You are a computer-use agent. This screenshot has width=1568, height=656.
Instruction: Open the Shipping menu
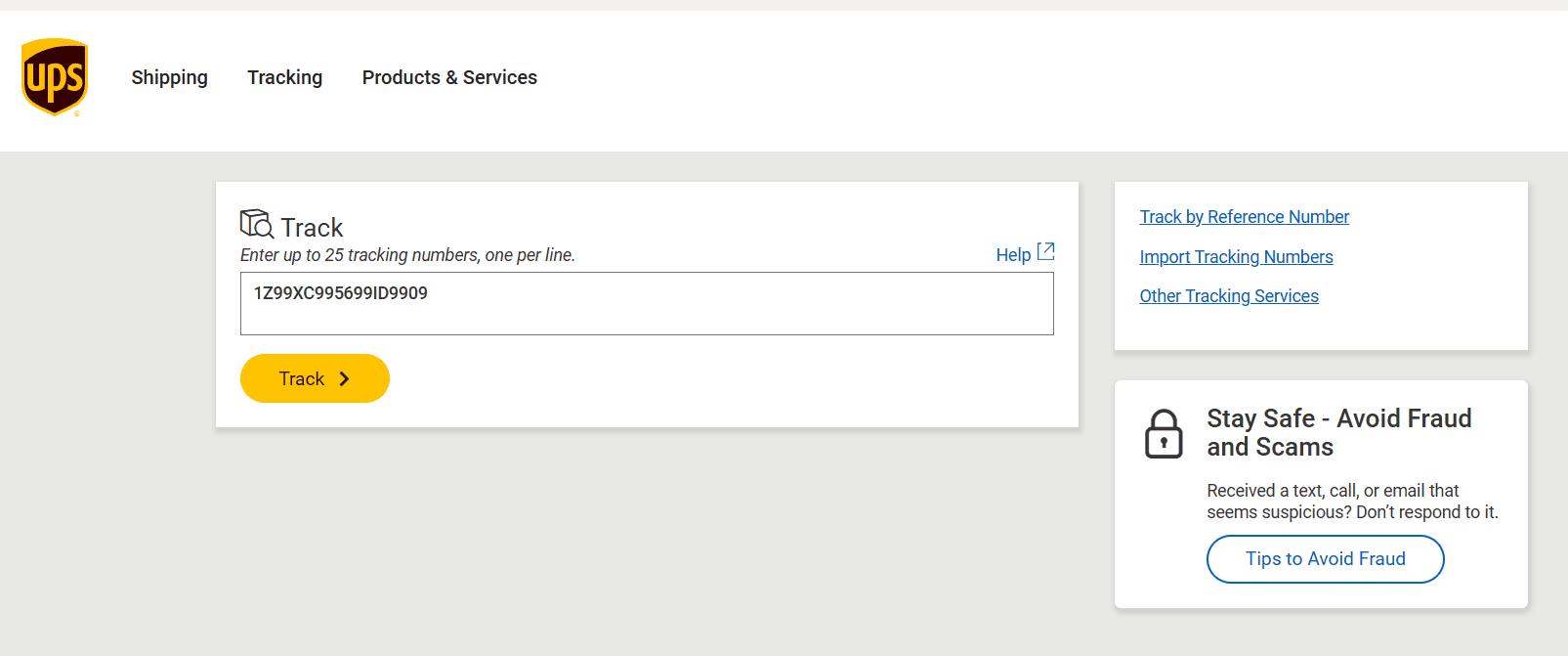click(170, 77)
